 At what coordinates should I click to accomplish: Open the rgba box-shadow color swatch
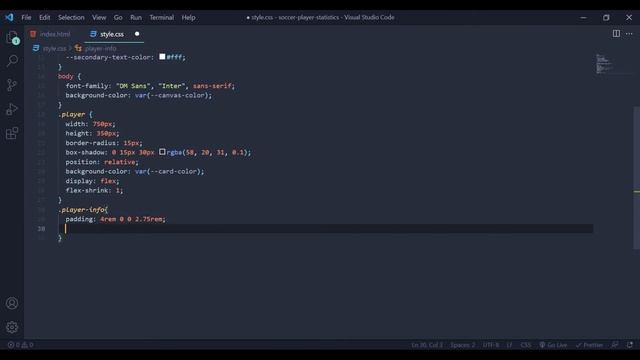pos(162,152)
